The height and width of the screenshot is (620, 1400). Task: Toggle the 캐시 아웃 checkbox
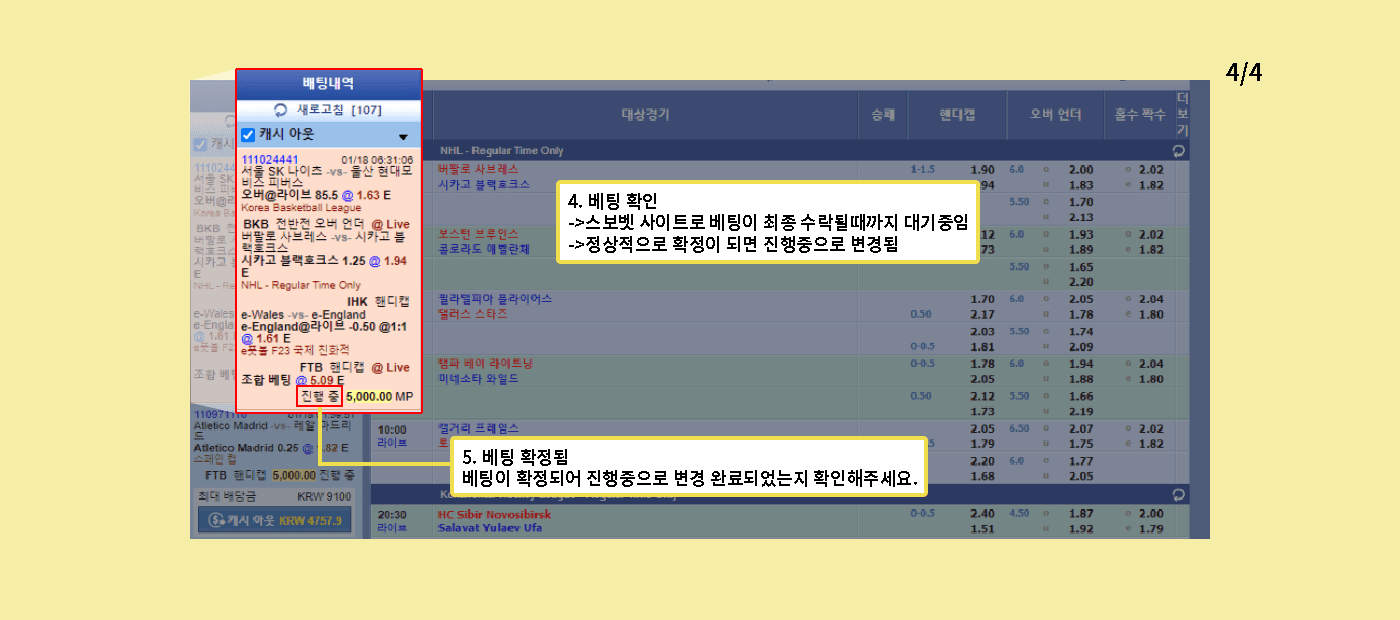click(x=248, y=135)
